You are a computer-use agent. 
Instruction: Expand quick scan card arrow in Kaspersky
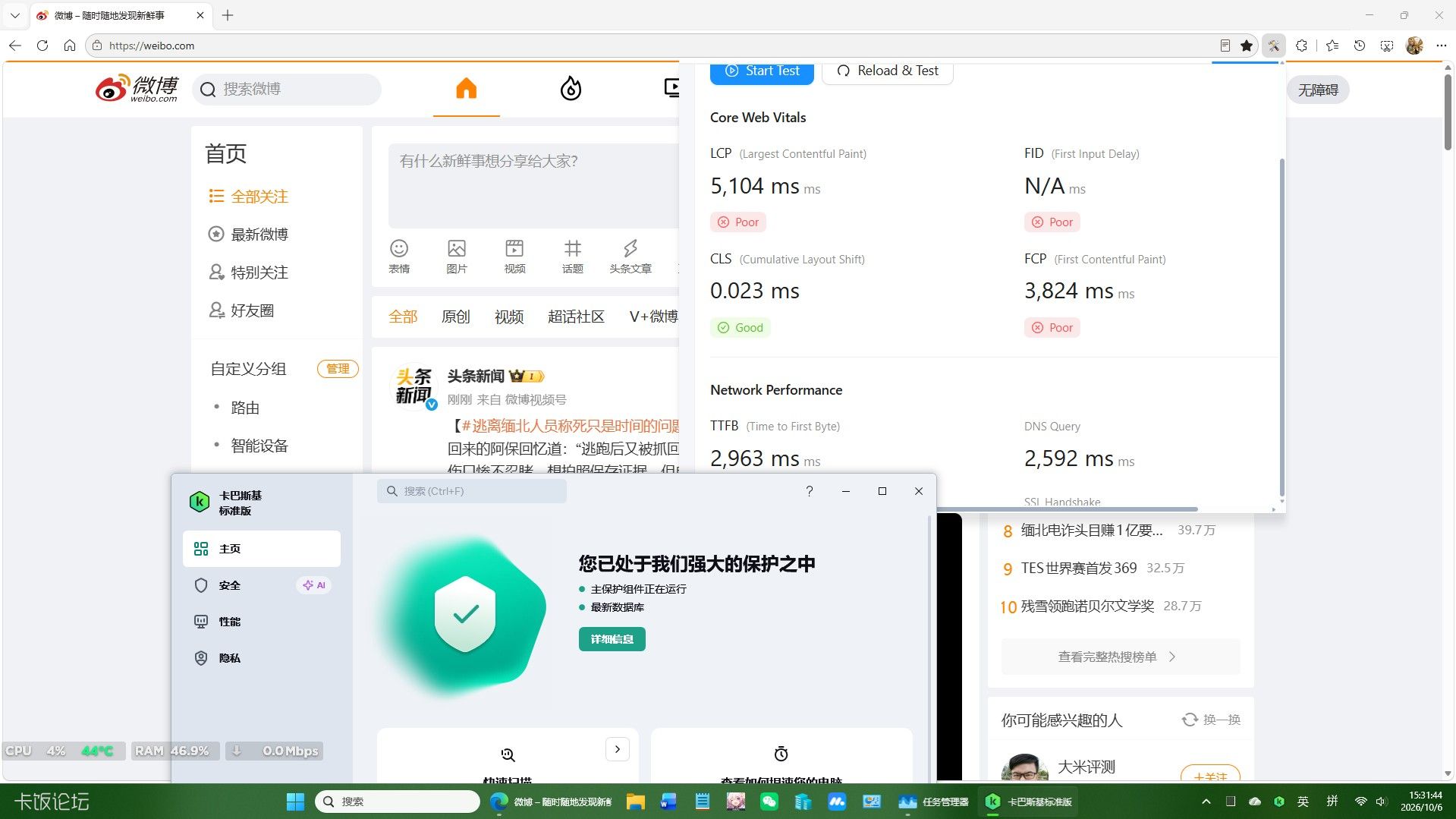coord(618,749)
